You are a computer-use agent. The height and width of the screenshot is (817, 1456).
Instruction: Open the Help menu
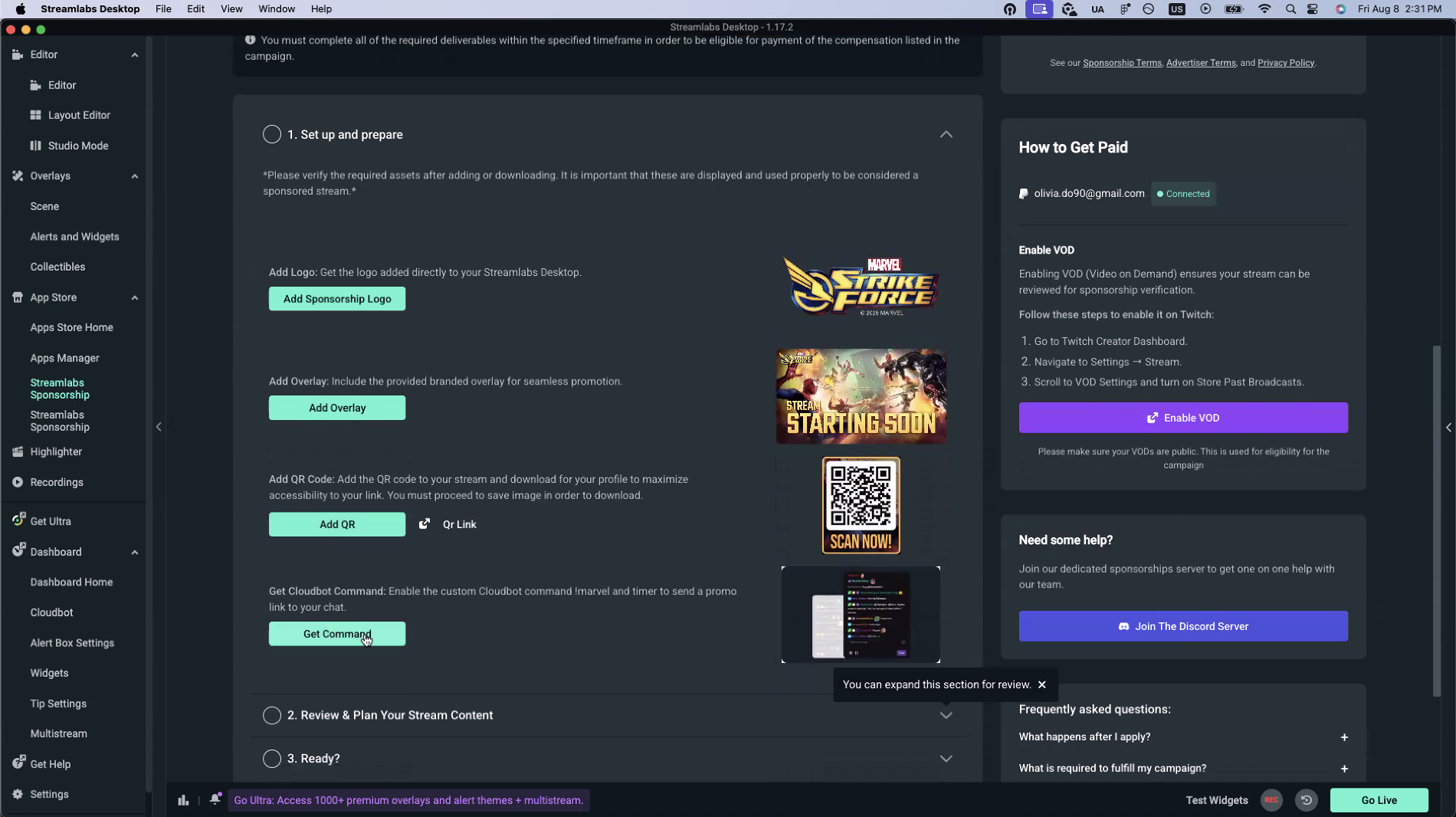point(321,9)
